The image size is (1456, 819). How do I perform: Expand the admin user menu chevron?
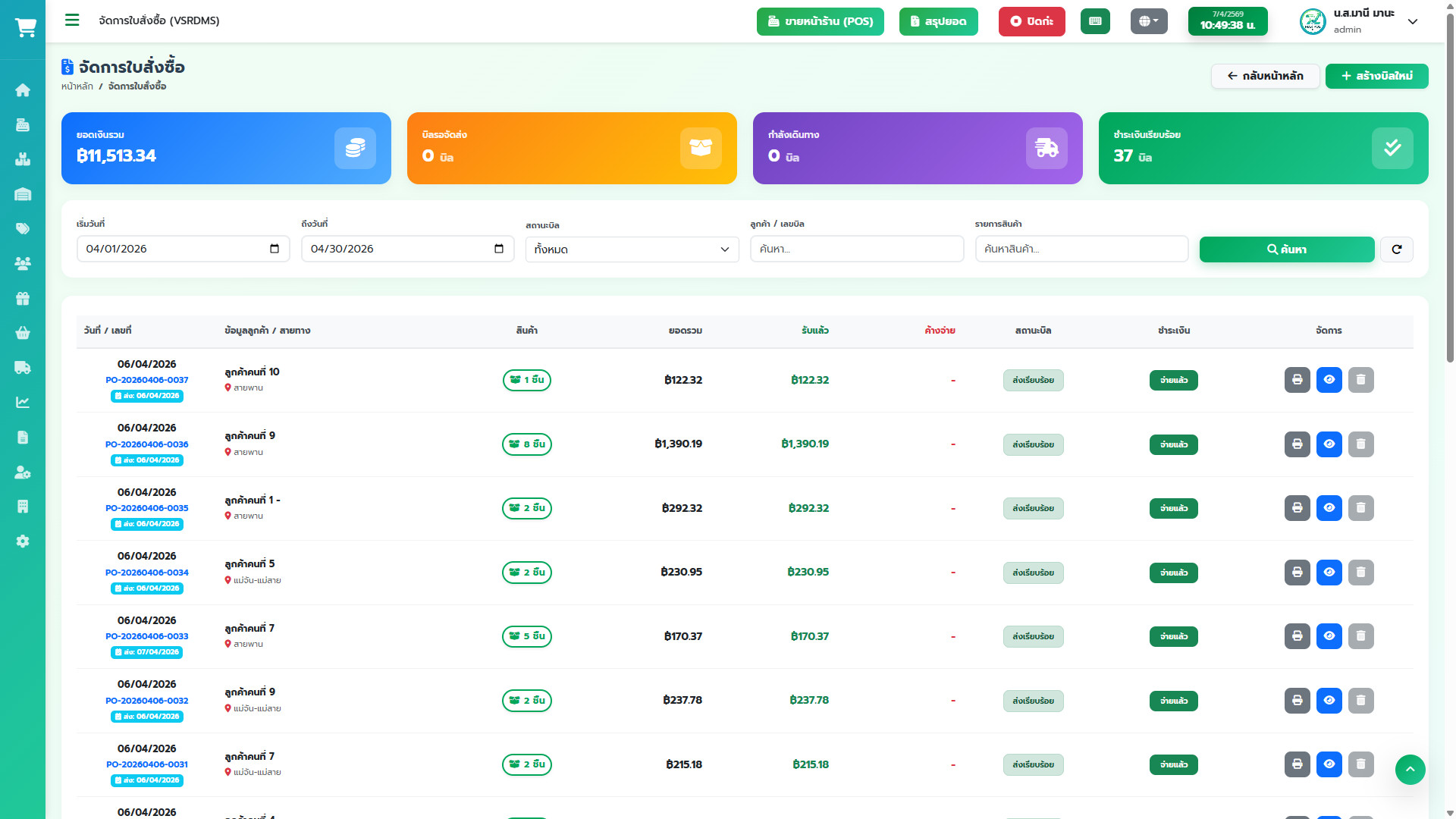pyautogui.click(x=1413, y=21)
